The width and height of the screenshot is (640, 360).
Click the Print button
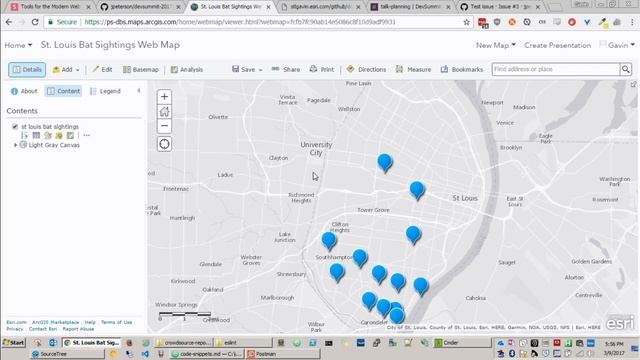[322, 70]
